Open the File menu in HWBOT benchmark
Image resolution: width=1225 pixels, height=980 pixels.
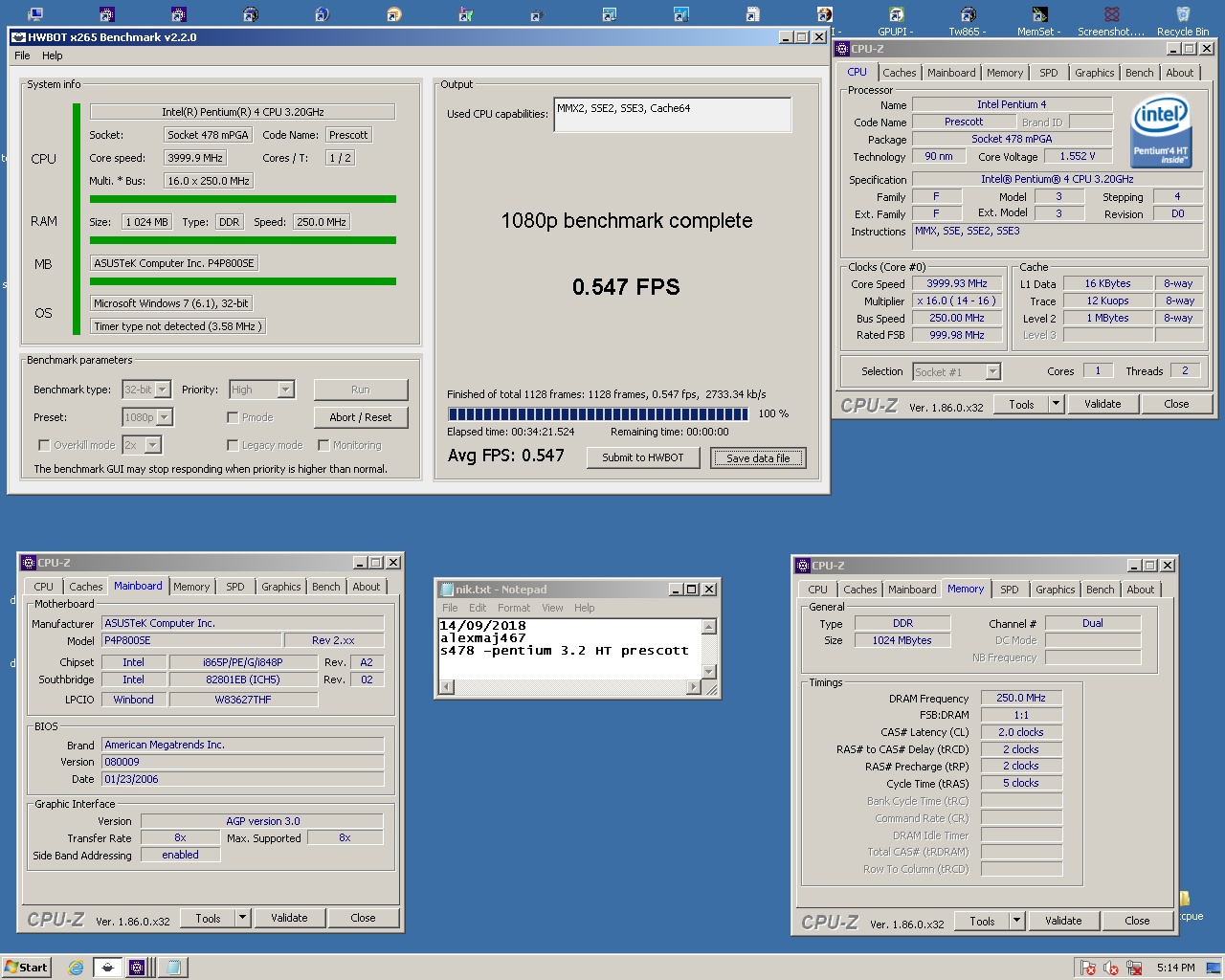[22, 56]
